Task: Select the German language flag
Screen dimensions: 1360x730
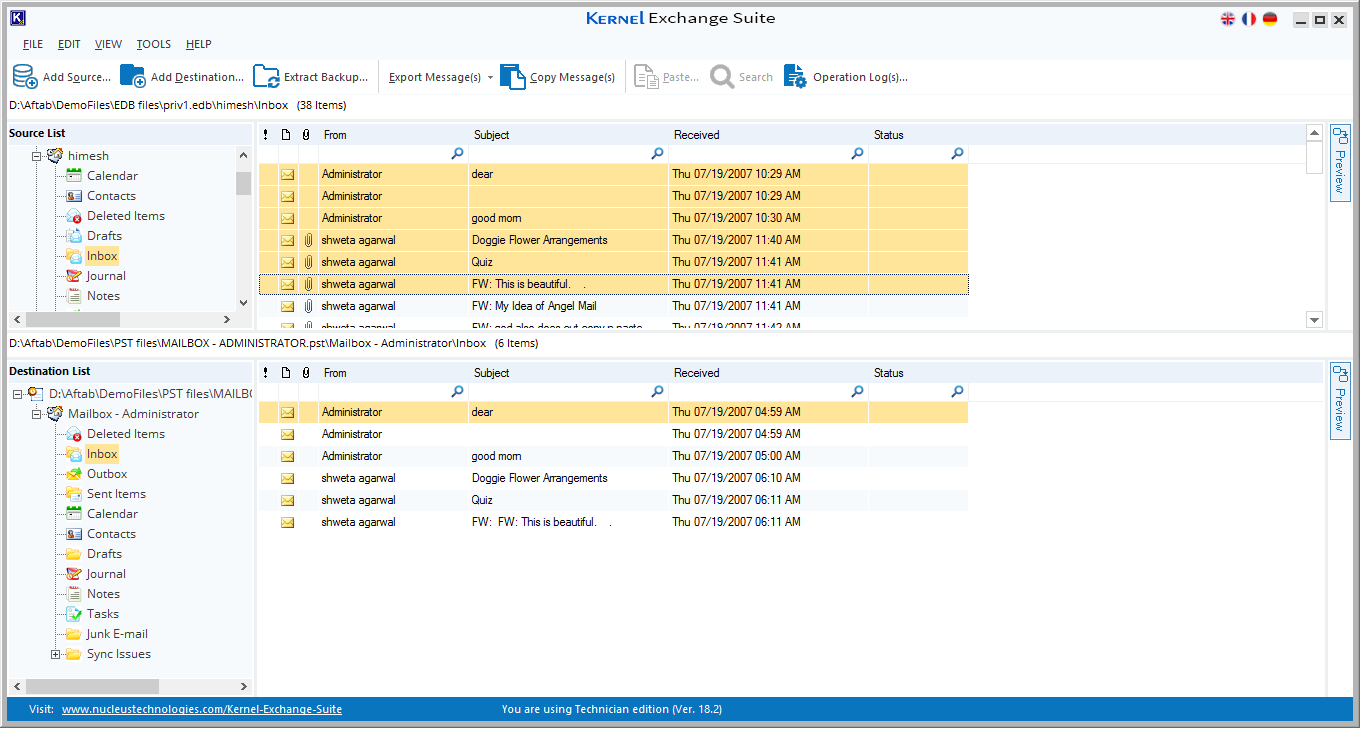Action: [1270, 19]
